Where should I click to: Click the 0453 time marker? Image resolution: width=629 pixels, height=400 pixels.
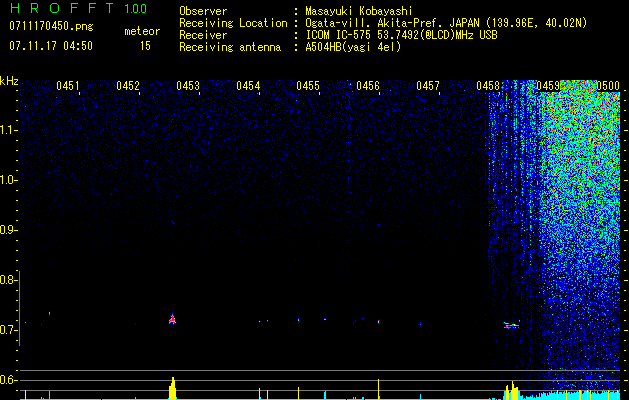[188, 86]
